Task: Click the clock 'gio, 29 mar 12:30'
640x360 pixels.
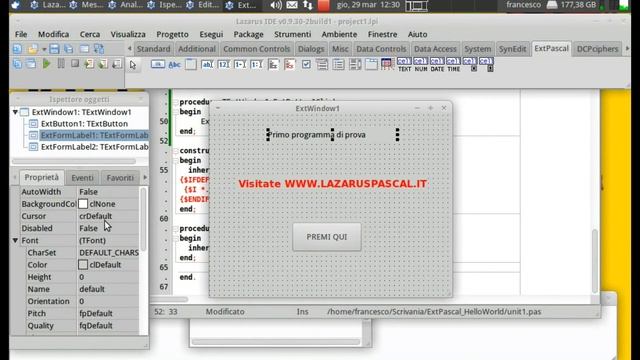Action: (x=368, y=5)
